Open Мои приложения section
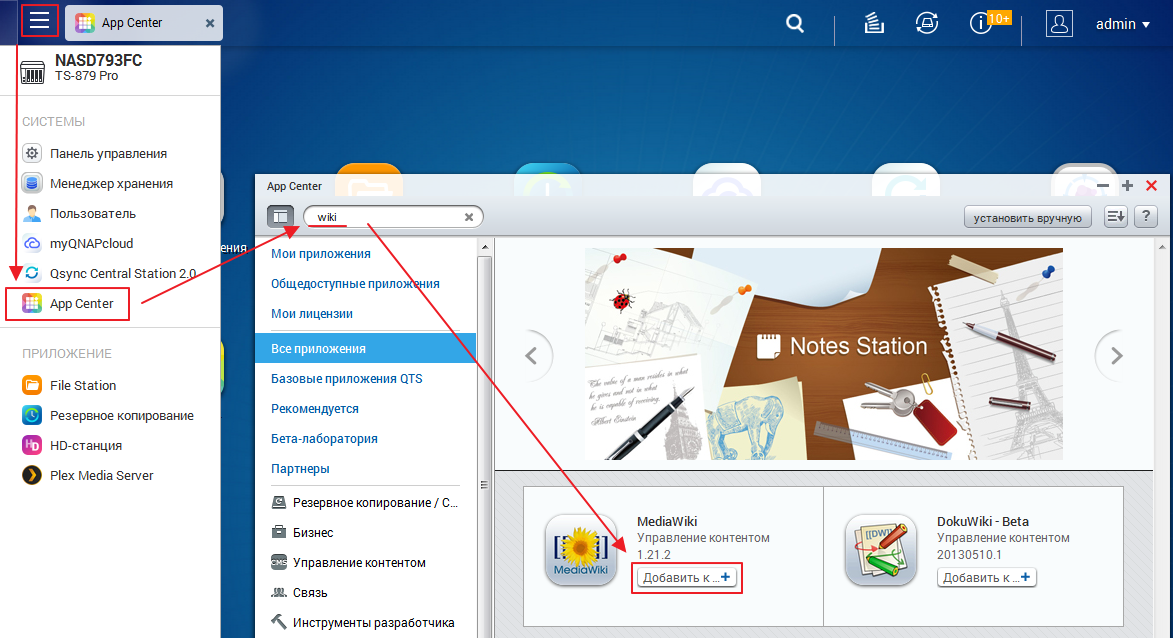This screenshot has height=638, width=1173. (321, 254)
